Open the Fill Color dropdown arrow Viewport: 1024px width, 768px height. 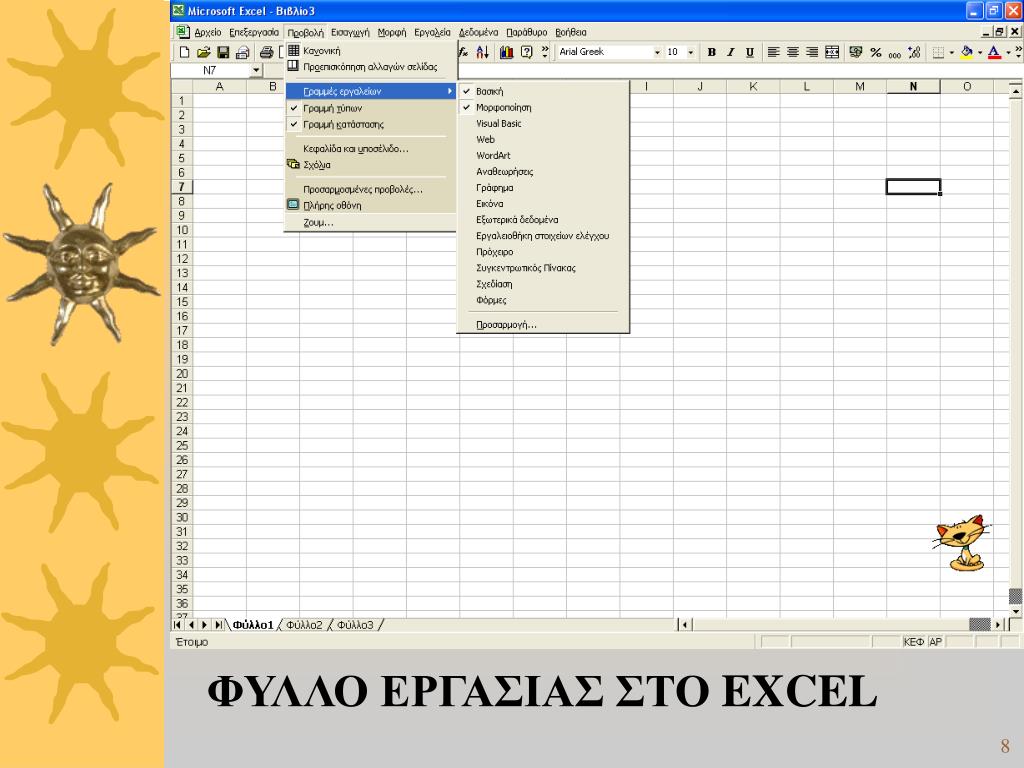coord(980,52)
